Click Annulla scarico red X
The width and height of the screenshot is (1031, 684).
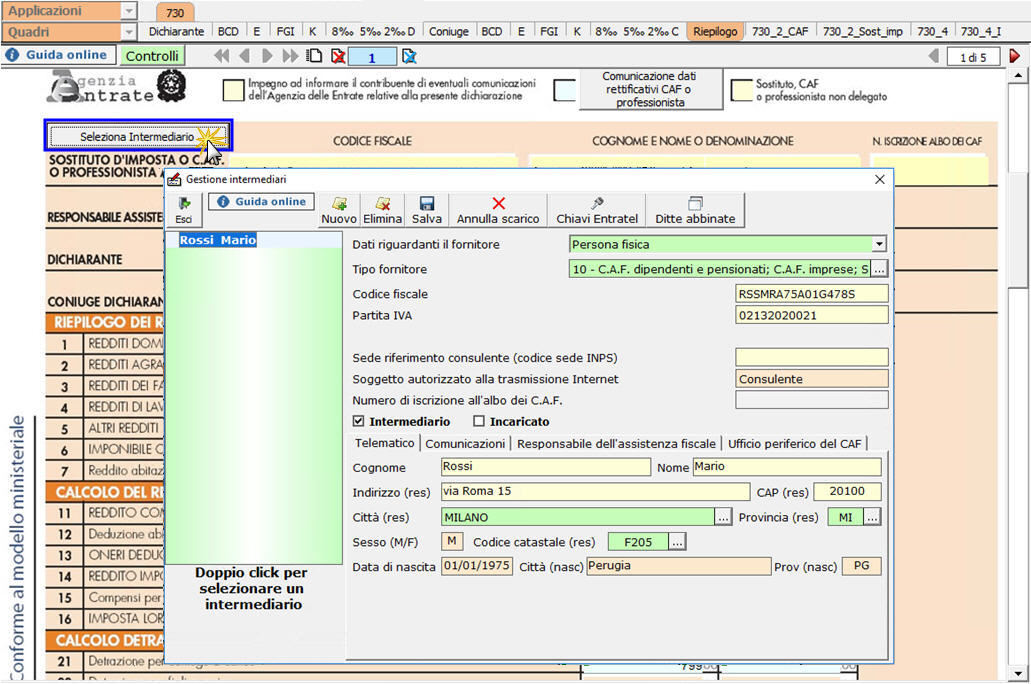(x=498, y=210)
